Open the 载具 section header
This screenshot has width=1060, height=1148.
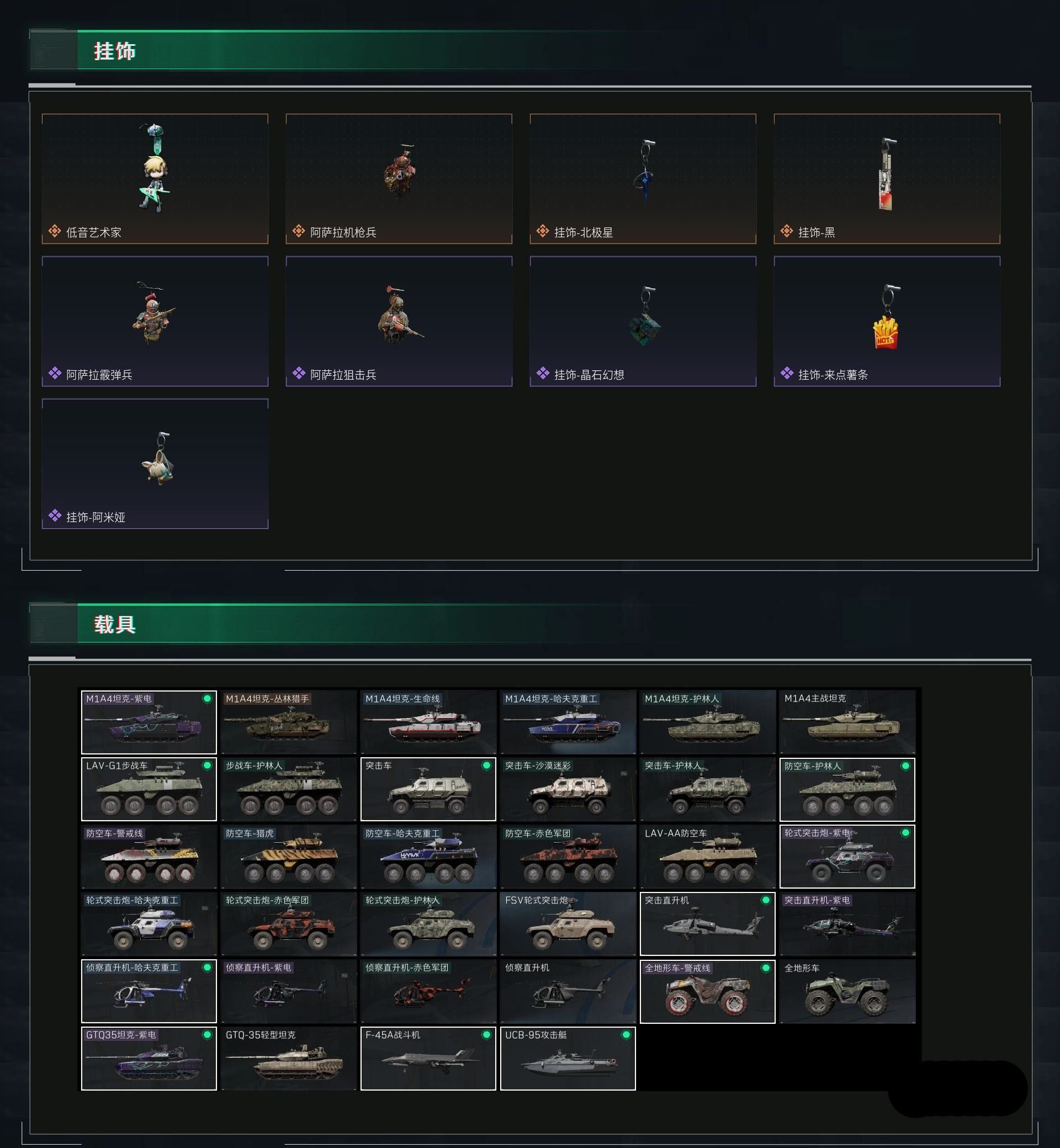[115, 624]
